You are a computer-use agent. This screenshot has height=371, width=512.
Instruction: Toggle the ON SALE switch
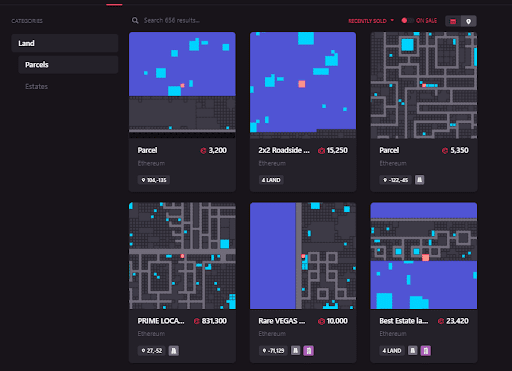tap(407, 21)
